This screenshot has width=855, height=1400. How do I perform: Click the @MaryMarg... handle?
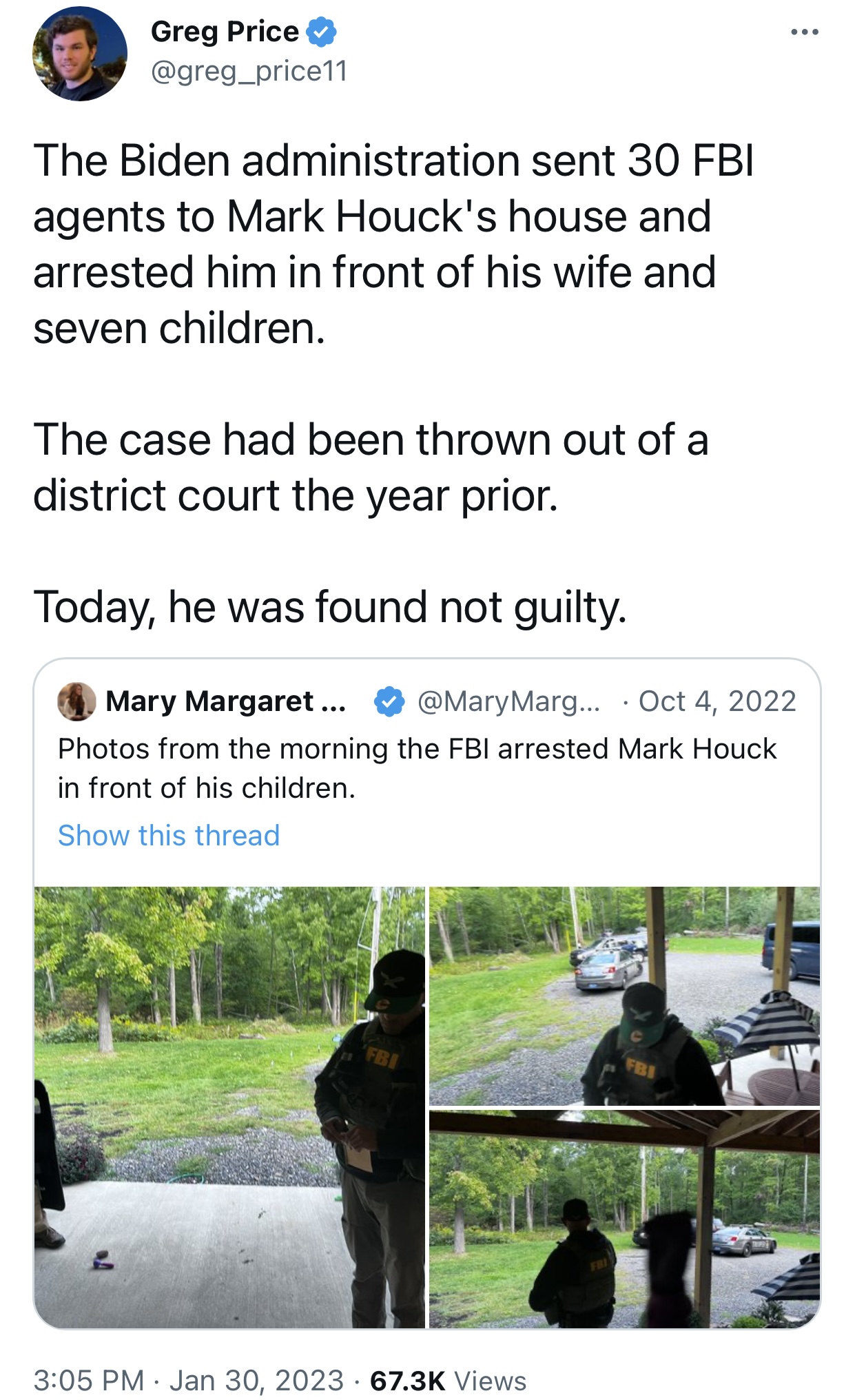tap(508, 701)
